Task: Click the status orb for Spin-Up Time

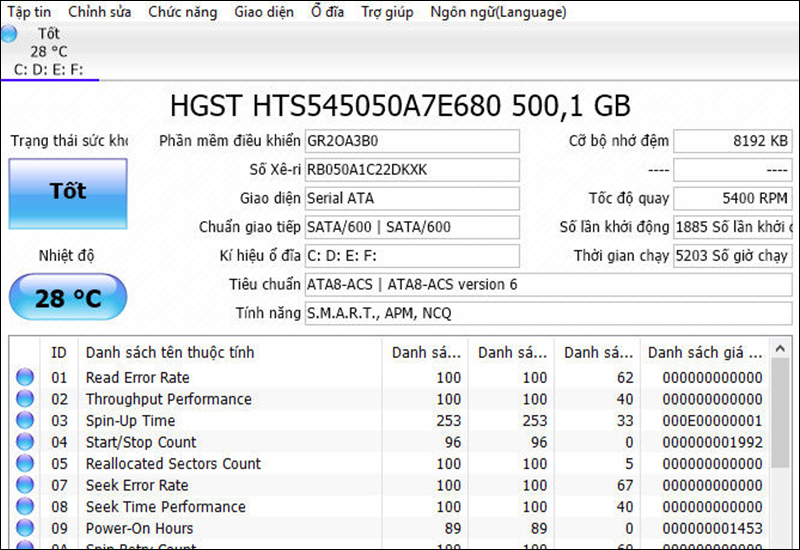Action: coord(24,420)
